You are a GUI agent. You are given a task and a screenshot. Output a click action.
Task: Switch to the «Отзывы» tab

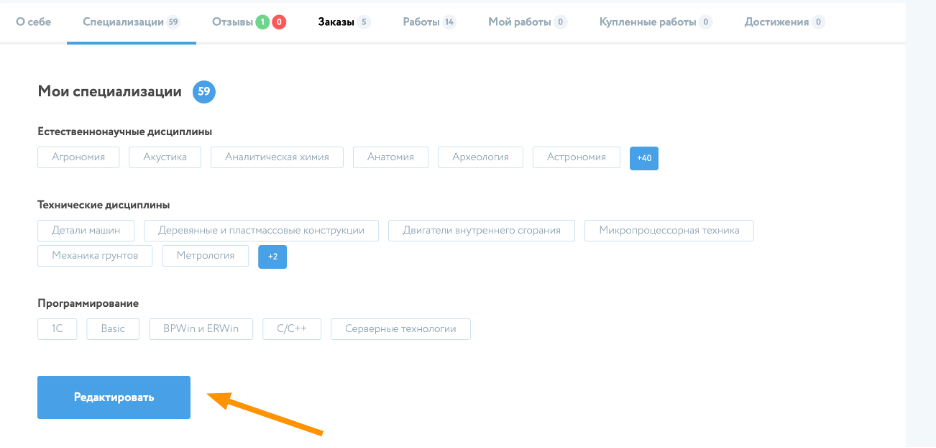(232, 21)
